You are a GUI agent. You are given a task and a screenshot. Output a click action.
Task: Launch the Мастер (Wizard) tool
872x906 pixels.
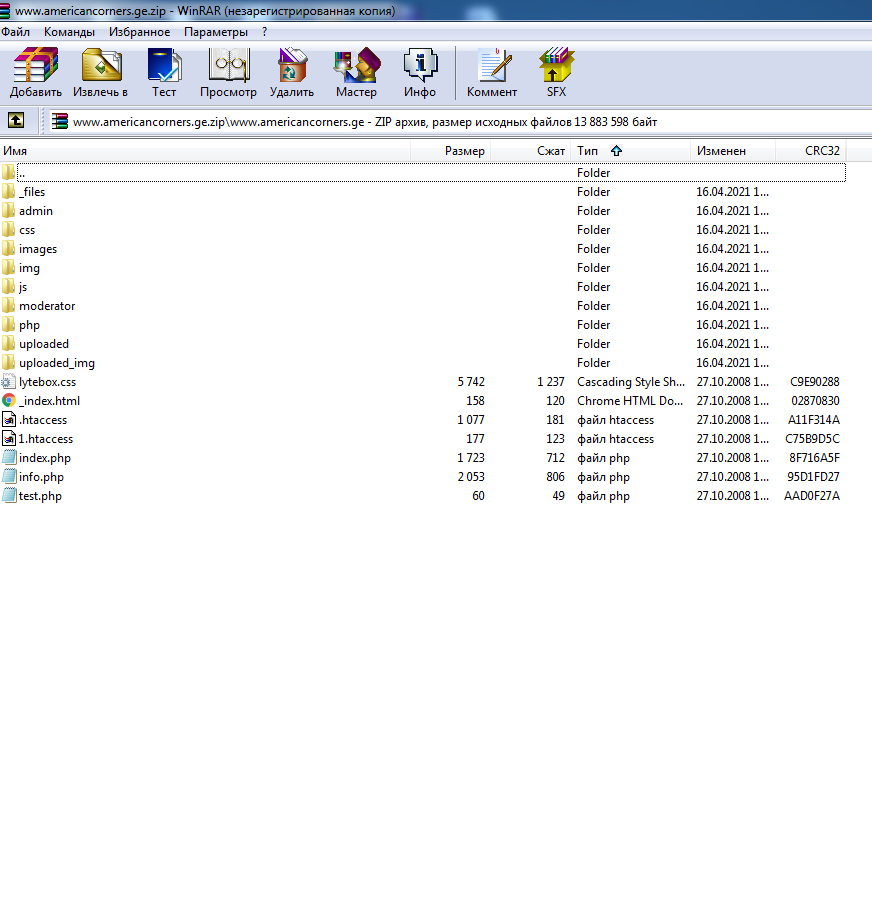[356, 72]
